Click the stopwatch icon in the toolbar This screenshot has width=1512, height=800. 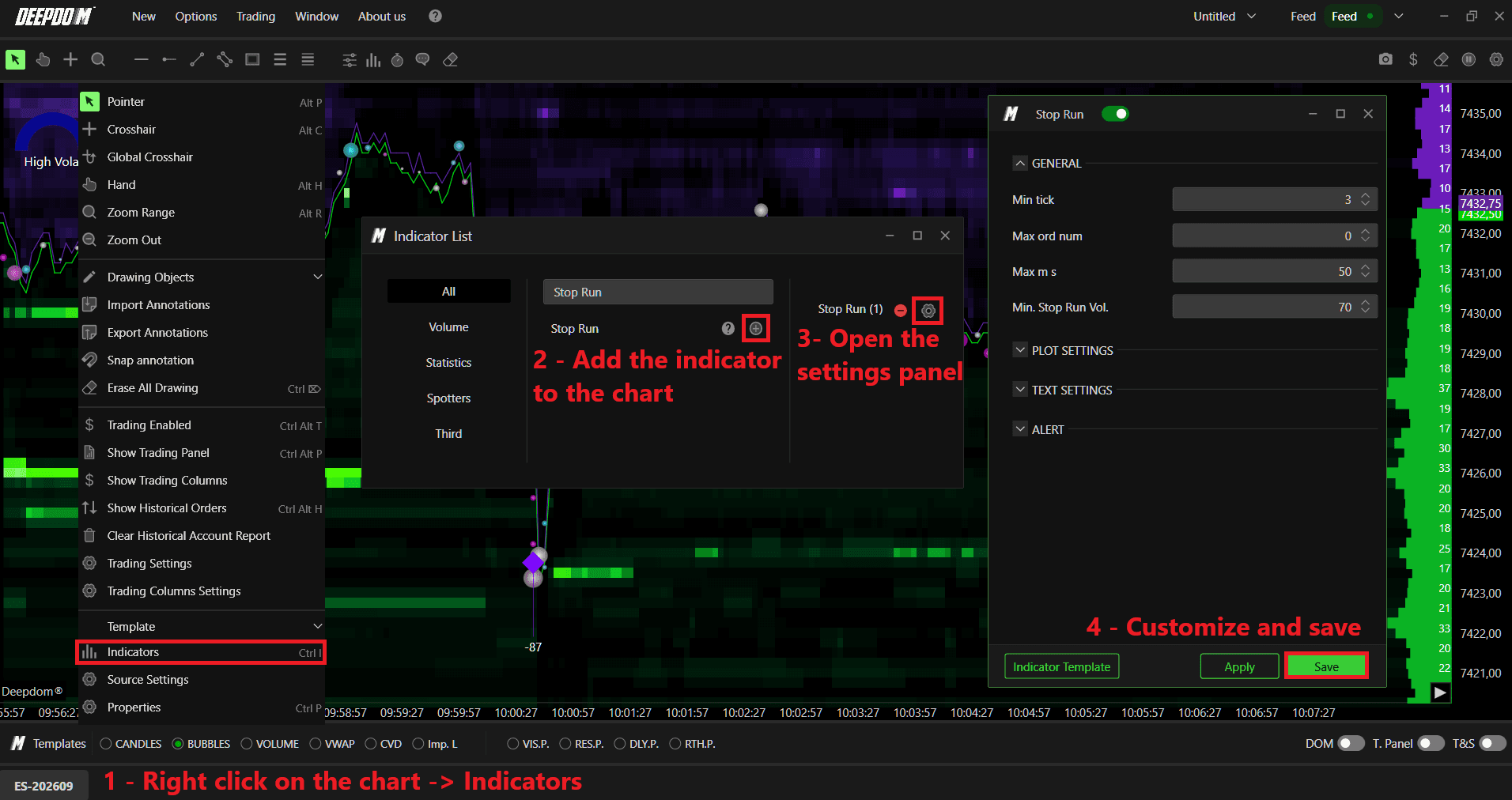click(x=398, y=60)
